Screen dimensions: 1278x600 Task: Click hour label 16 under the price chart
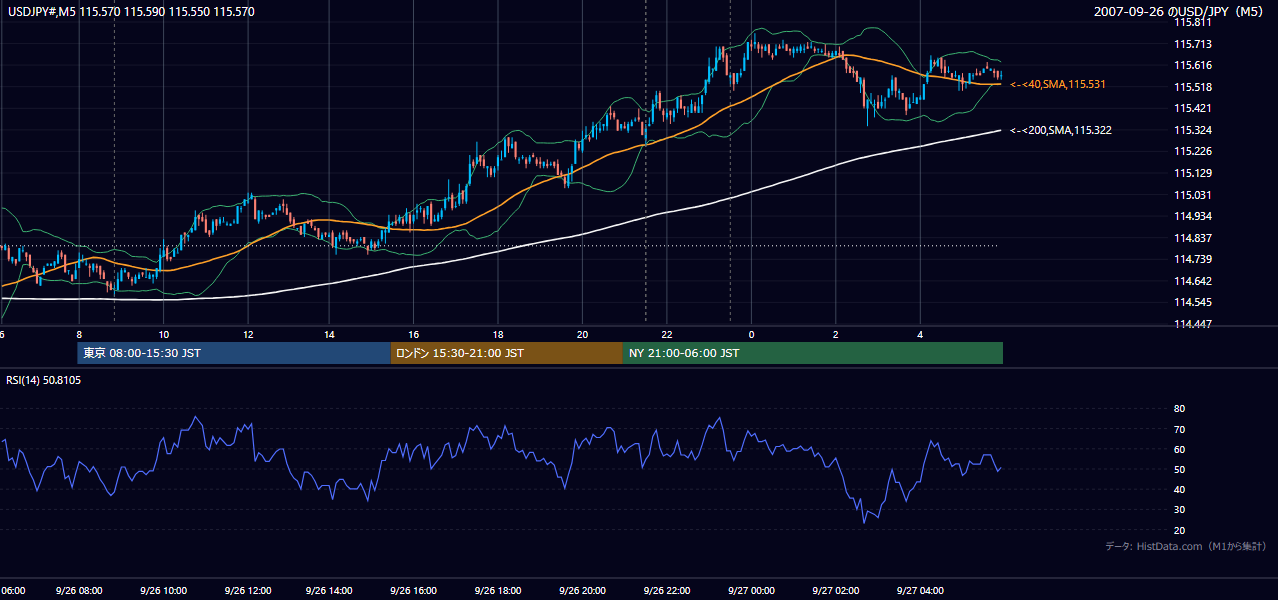click(x=414, y=334)
